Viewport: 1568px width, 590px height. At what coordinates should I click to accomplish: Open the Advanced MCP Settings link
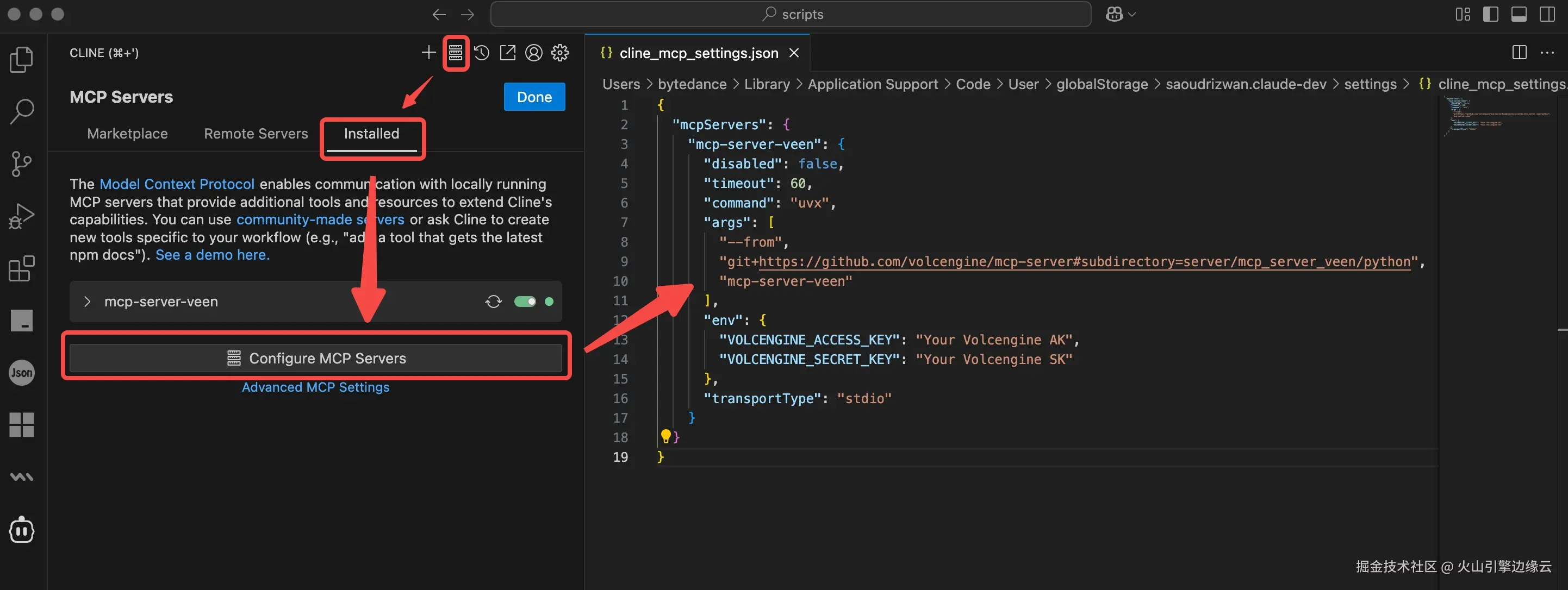(315, 387)
